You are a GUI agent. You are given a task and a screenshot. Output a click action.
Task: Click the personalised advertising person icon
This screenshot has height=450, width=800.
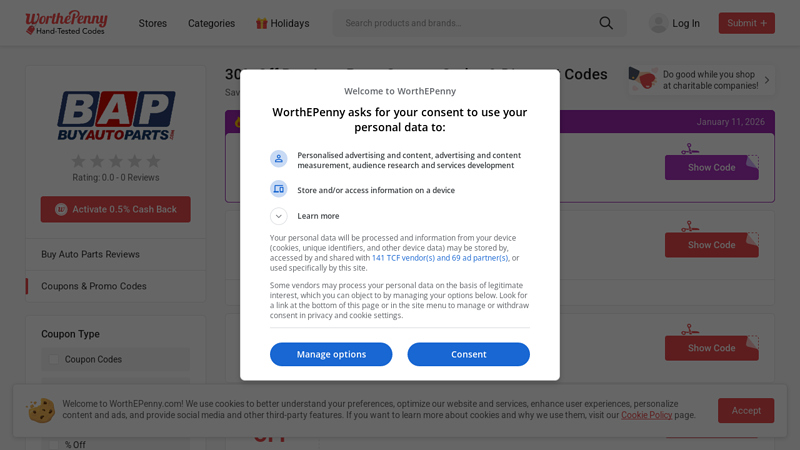pos(279,159)
